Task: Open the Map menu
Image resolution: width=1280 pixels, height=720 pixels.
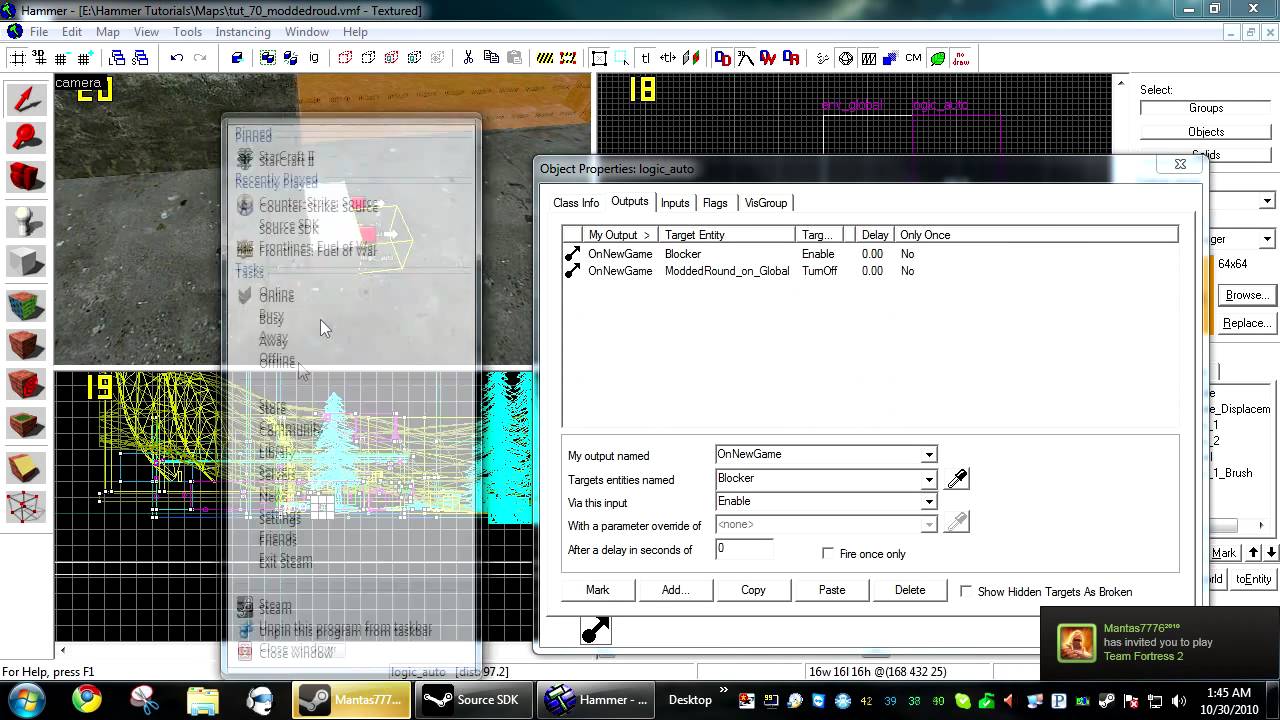Action: (x=108, y=32)
